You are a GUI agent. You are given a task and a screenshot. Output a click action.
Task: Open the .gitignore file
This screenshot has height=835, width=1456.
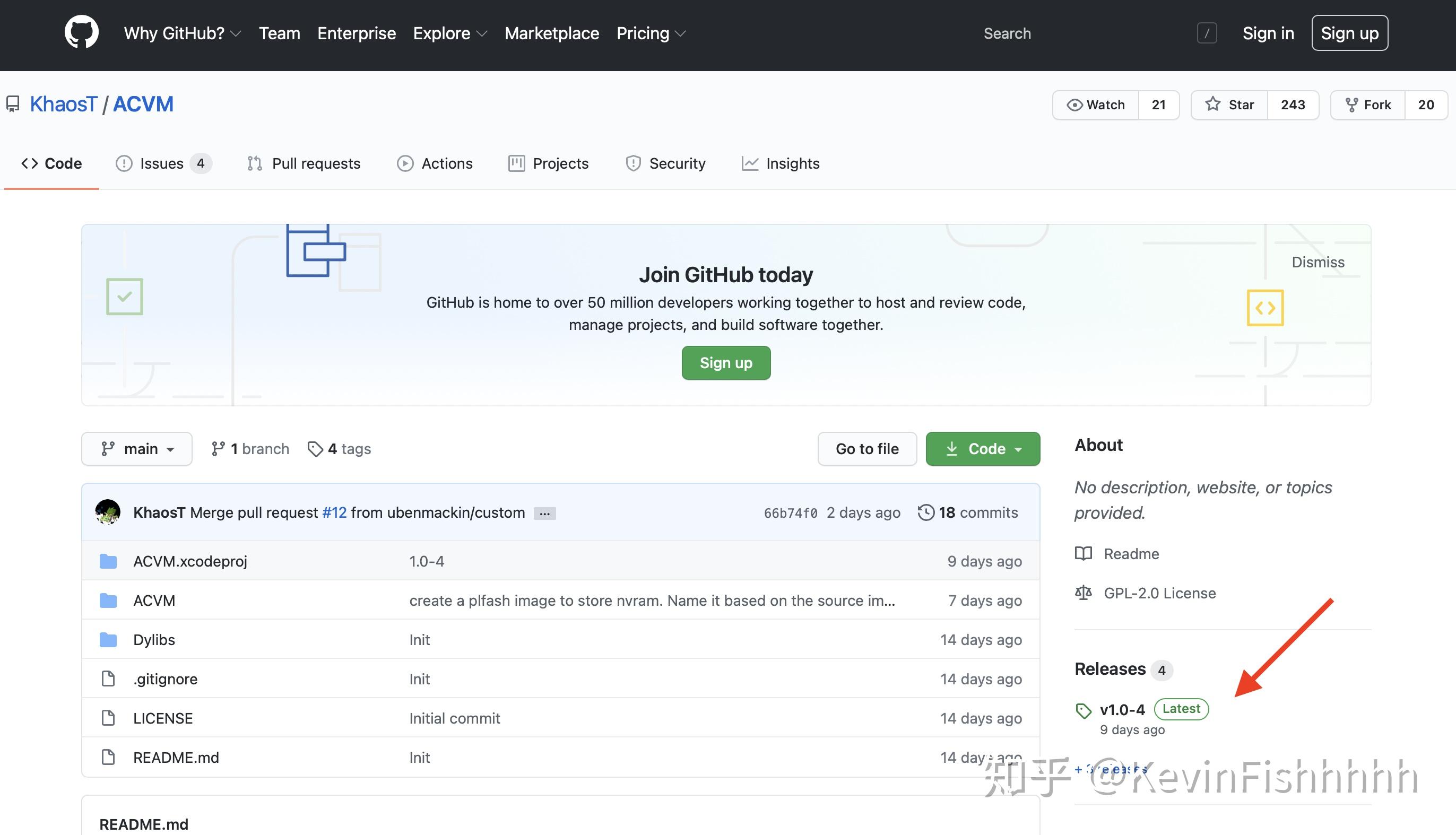(x=165, y=679)
